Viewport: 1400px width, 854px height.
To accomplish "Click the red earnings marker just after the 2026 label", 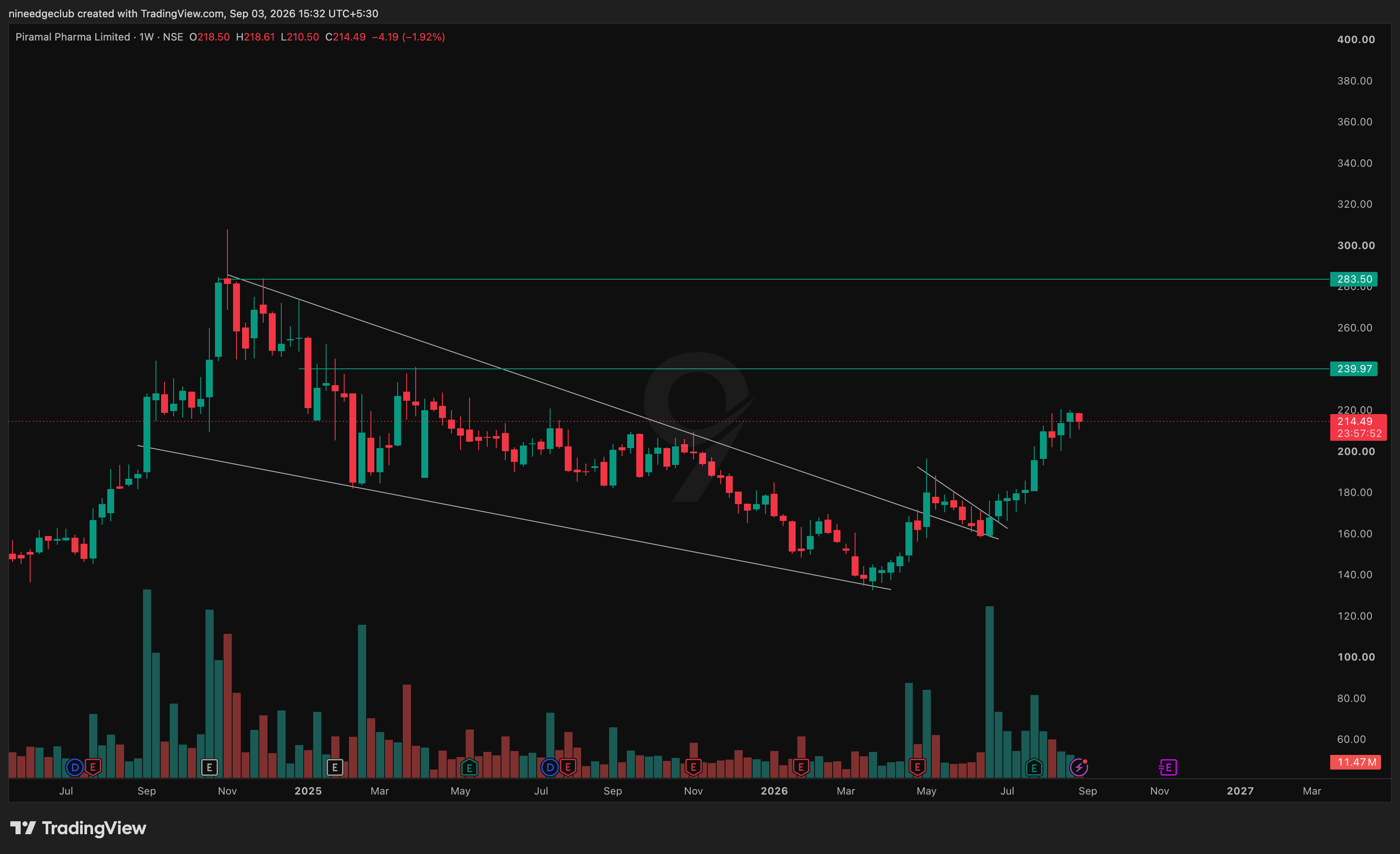I will tap(800, 768).
